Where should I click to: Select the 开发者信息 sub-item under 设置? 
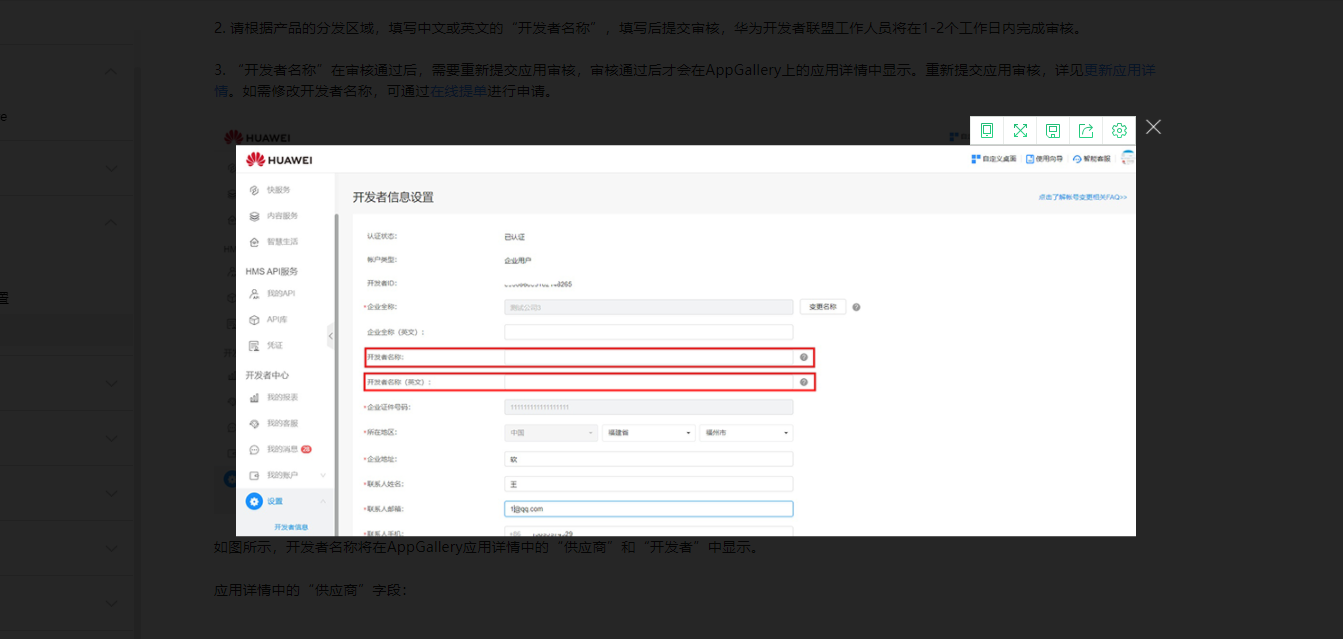(x=291, y=527)
